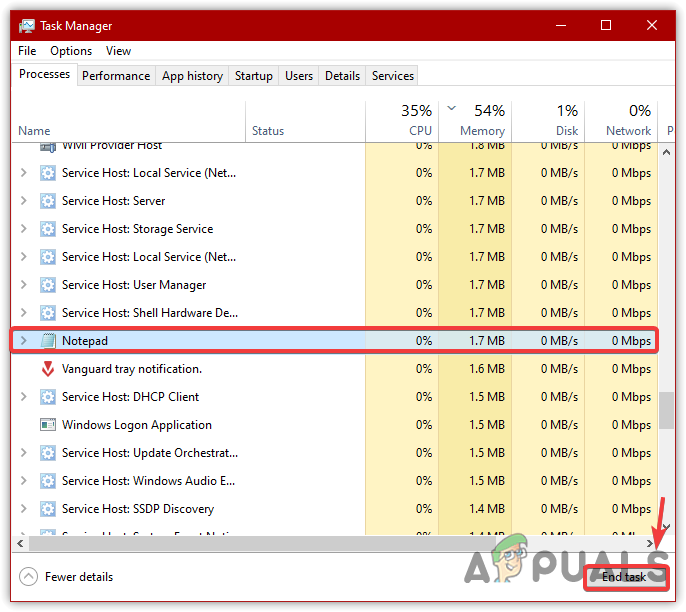Select the Service Host: DHCP Client name
The image size is (686, 612).
click(x=130, y=397)
